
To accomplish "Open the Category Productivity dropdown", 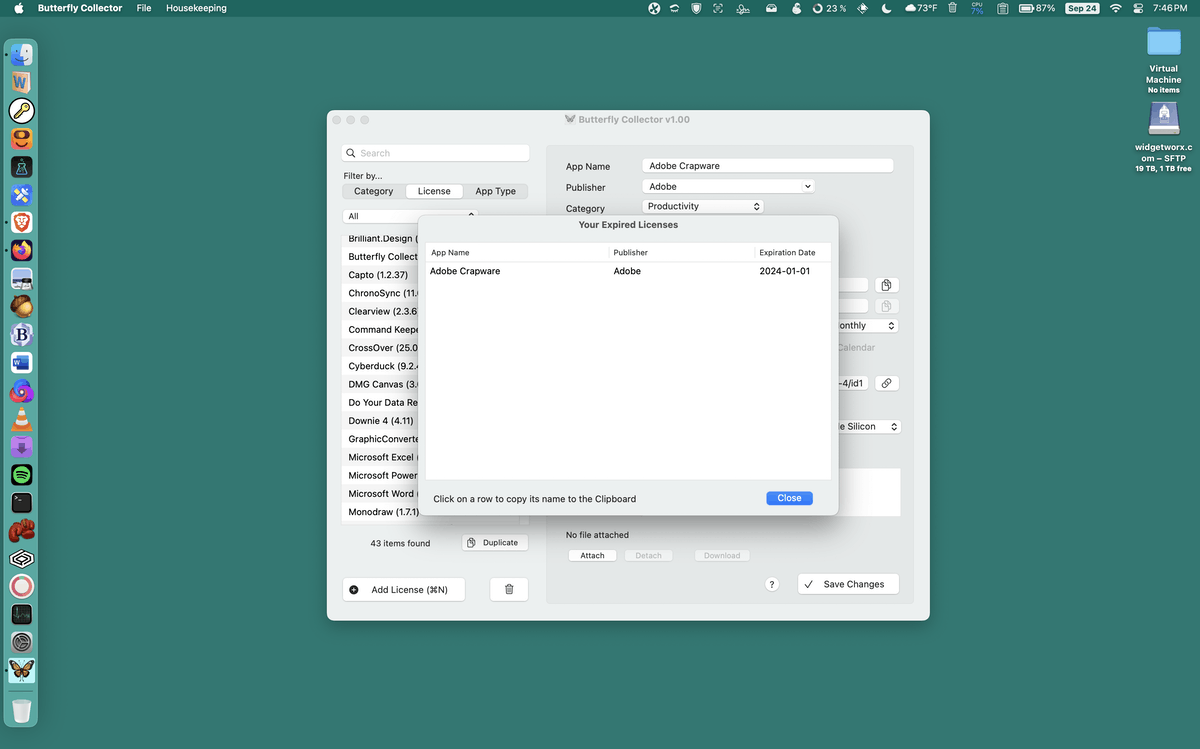I will 703,206.
